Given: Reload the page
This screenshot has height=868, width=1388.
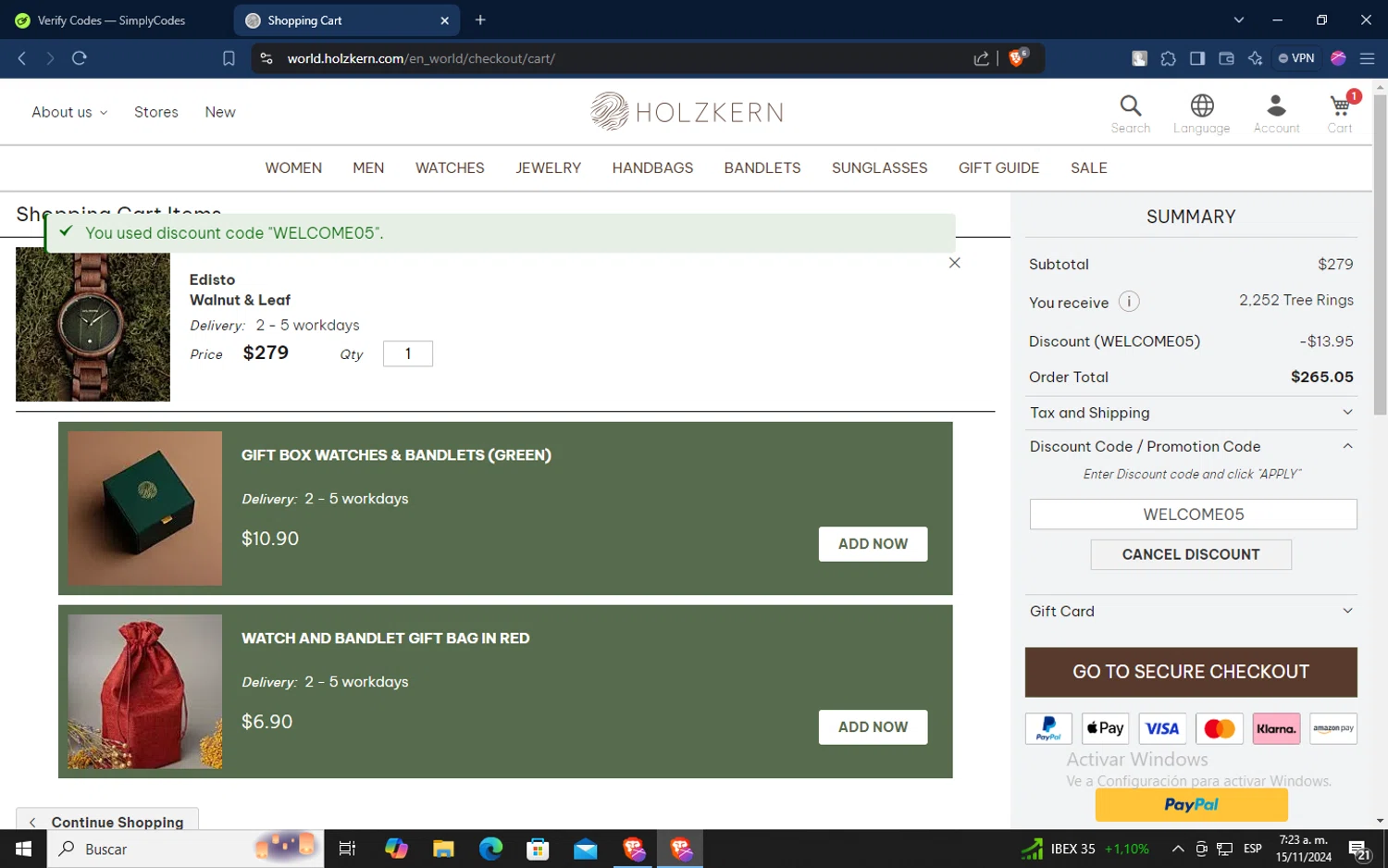Looking at the screenshot, I should coord(80,58).
